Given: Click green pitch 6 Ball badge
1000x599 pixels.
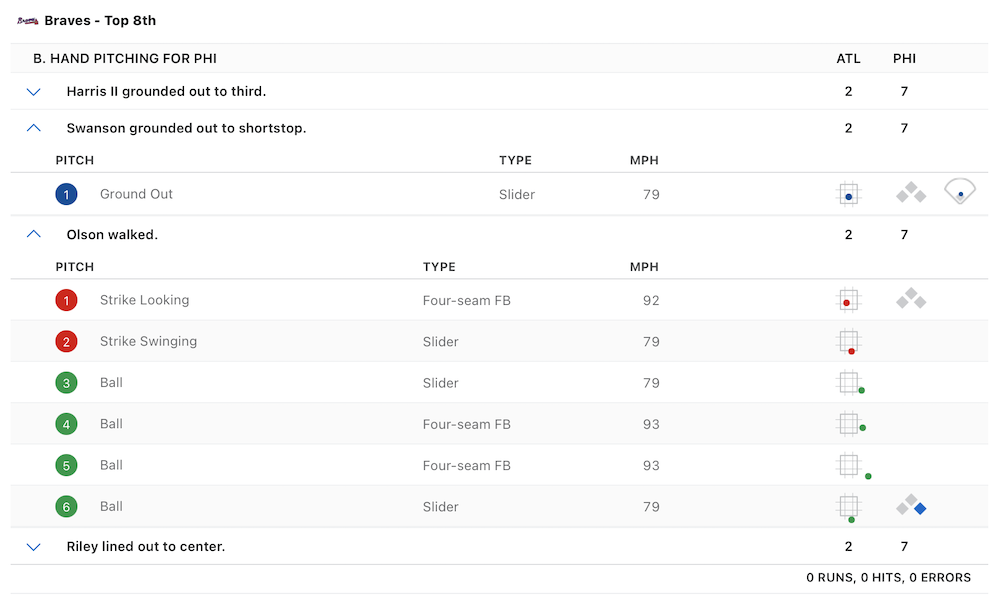Looking at the screenshot, I should (66, 507).
